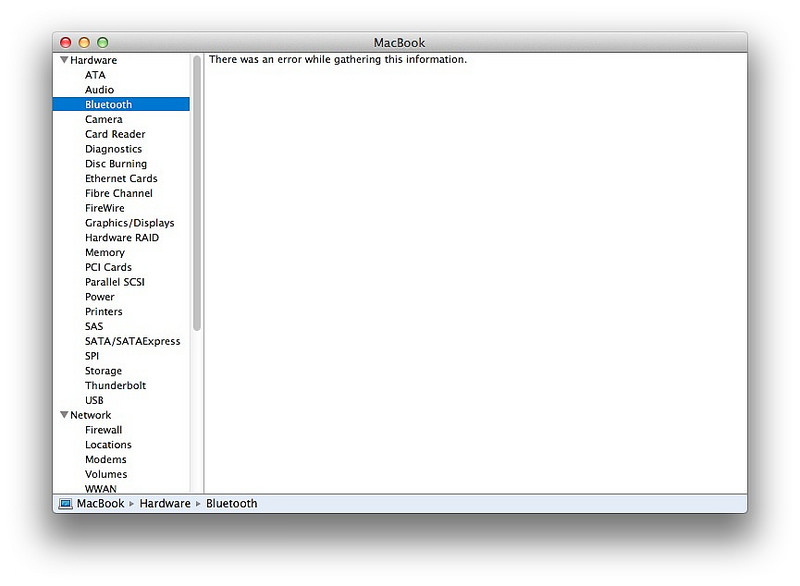Image resolution: width=800 pixels, height=586 pixels.
Task: Open the FireWire entry
Action: pos(105,208)
